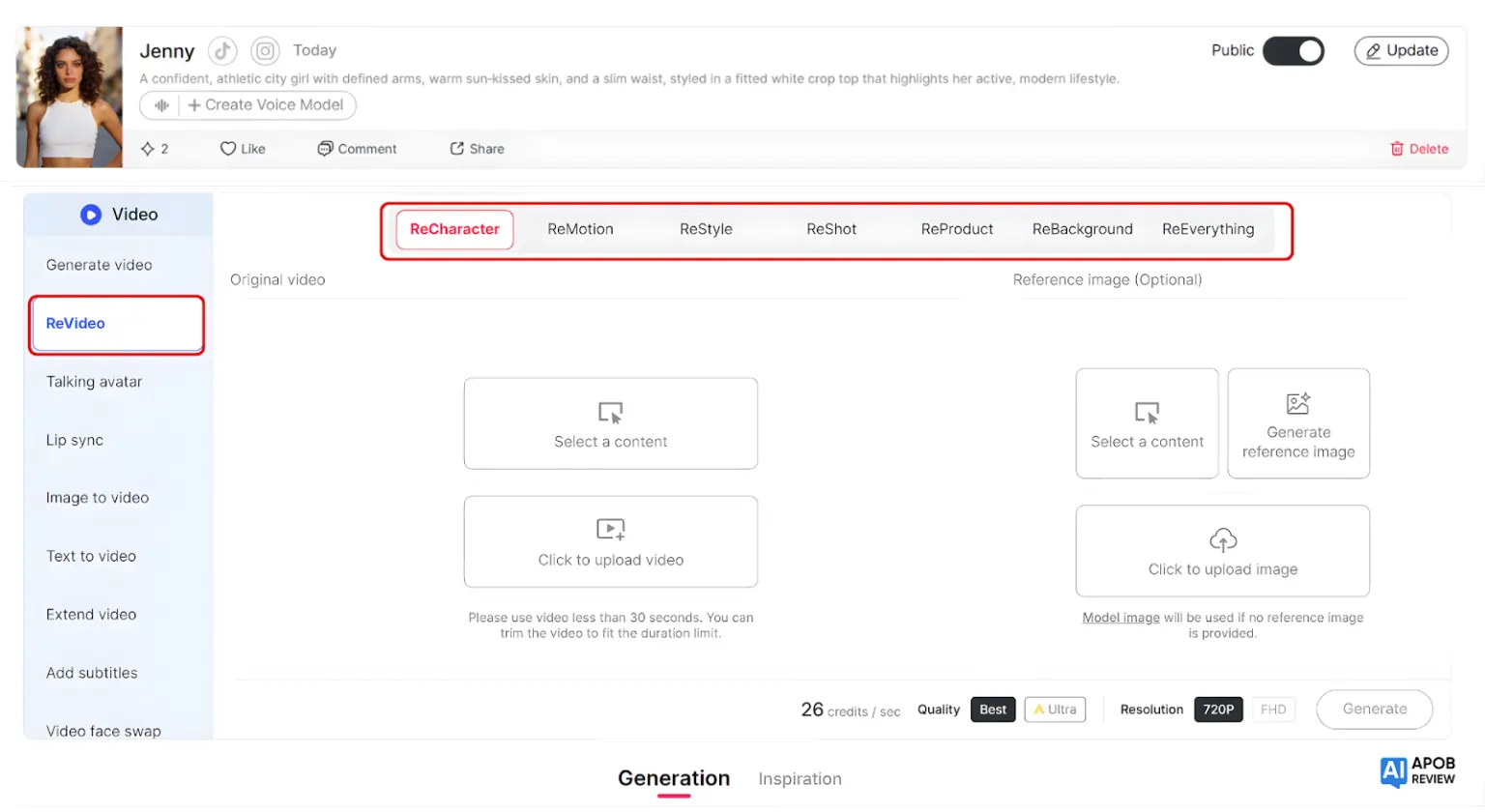Switch to the ReMotion tab

(x=580, y=229)
